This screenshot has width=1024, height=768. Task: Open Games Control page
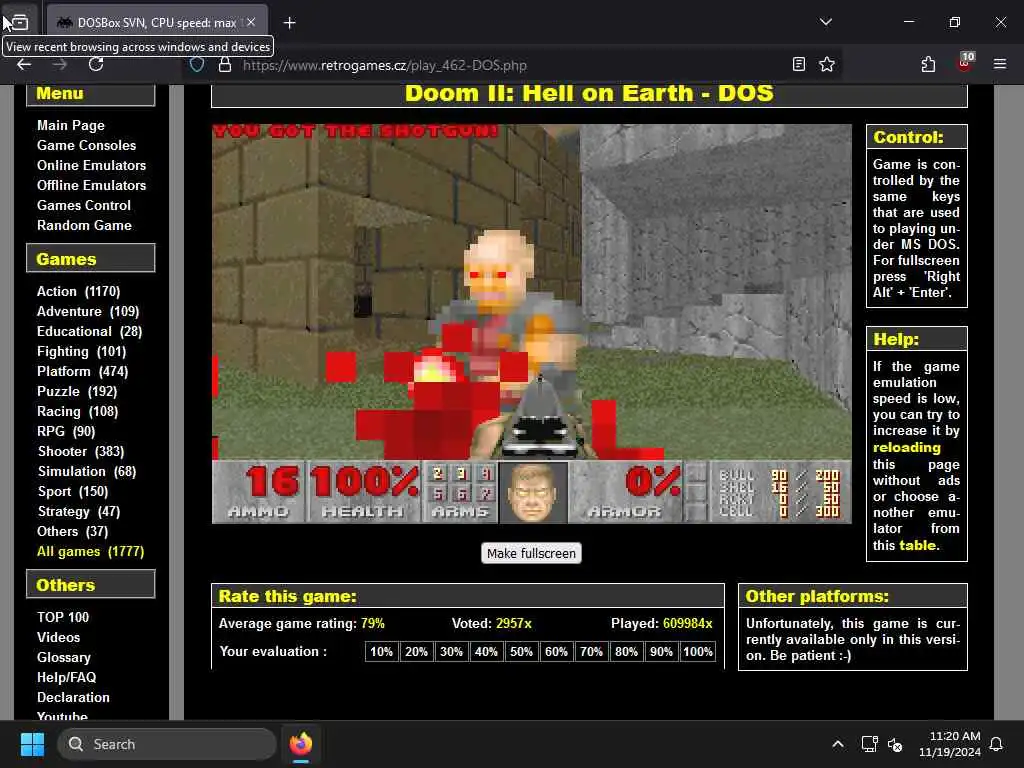click(84, 205)
